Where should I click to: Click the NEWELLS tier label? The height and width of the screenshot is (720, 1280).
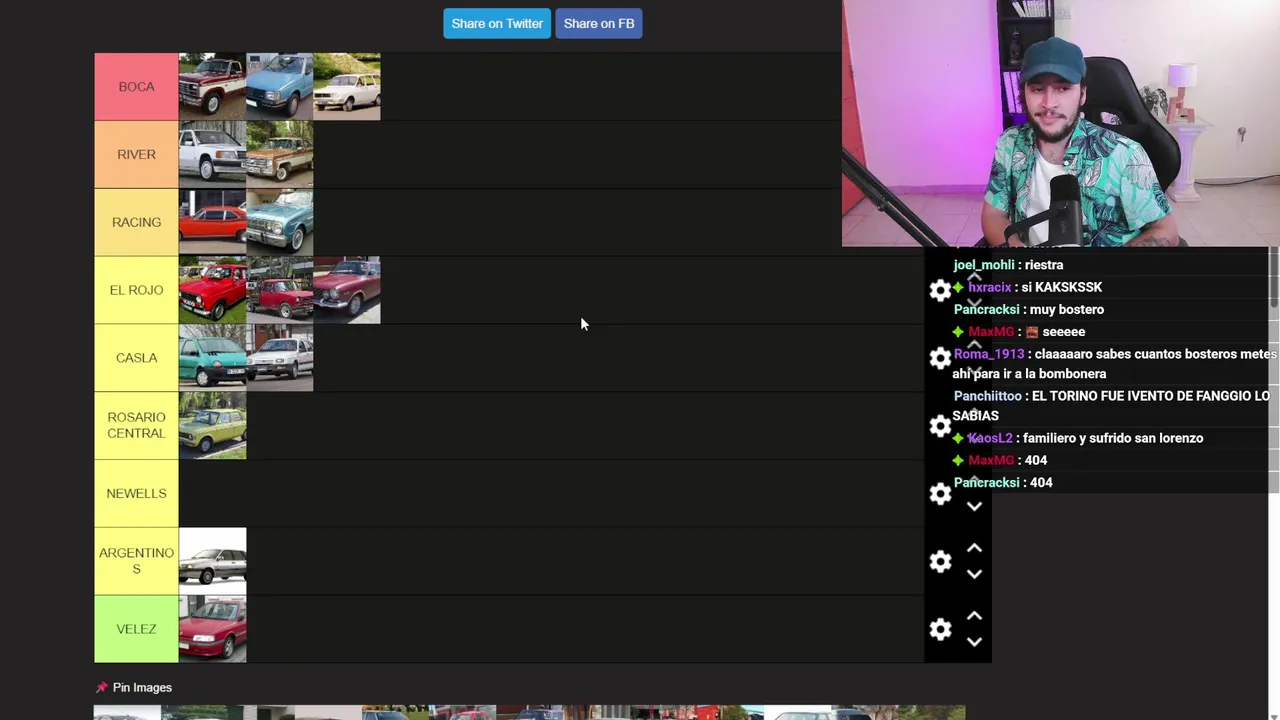point(136,493)
